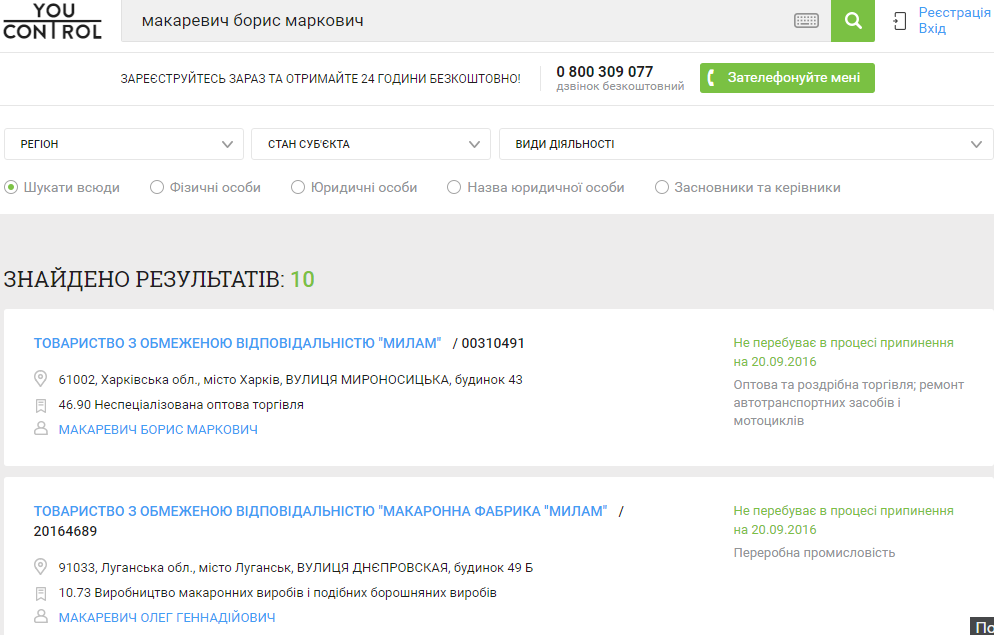The height and width of the screenshot is (635, 994).
Task: Open the ТОВ "МИЛАМ" company link
Action: tap(237, 343)
